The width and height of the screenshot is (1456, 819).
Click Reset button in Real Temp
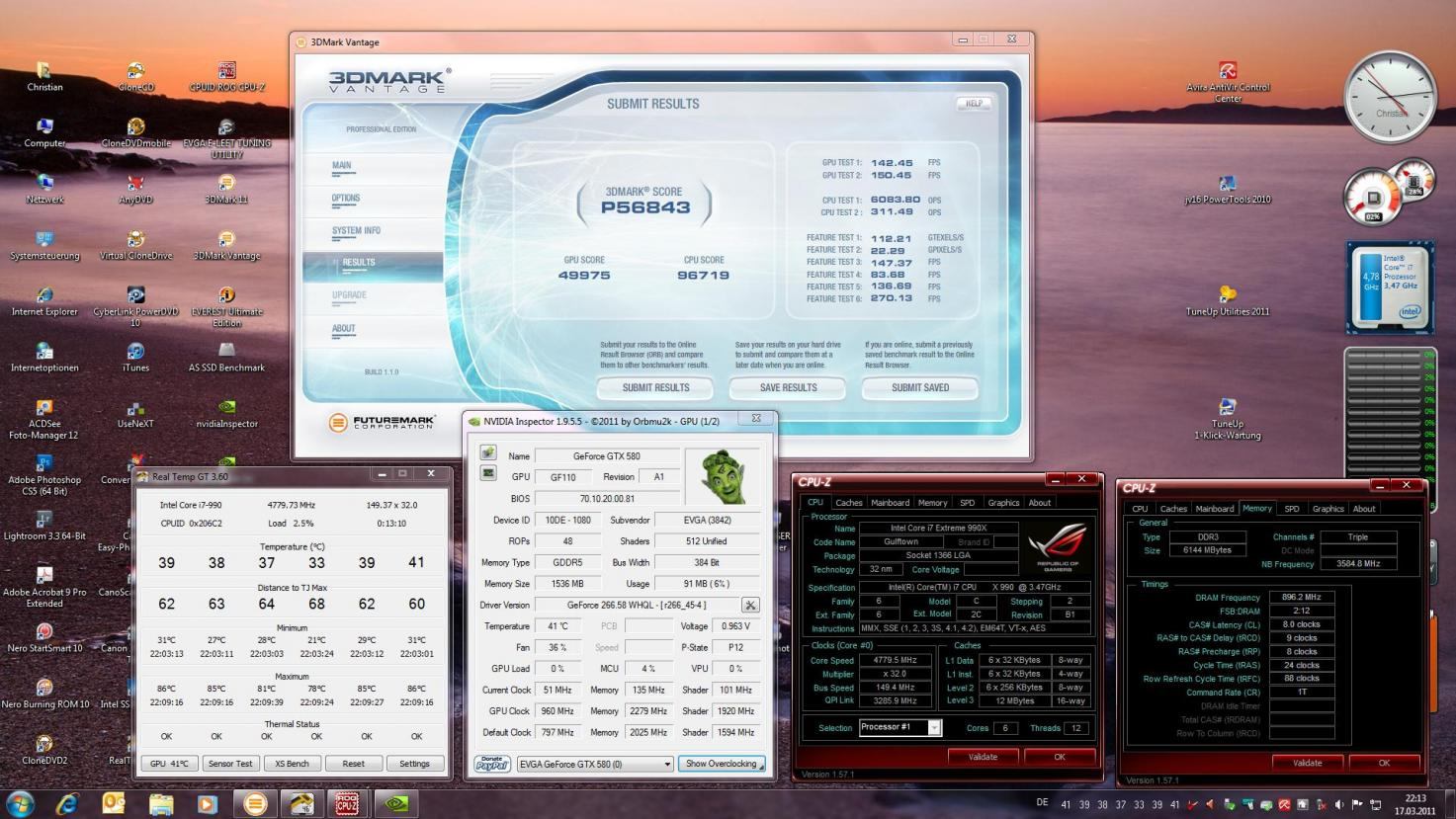(353, 764)
